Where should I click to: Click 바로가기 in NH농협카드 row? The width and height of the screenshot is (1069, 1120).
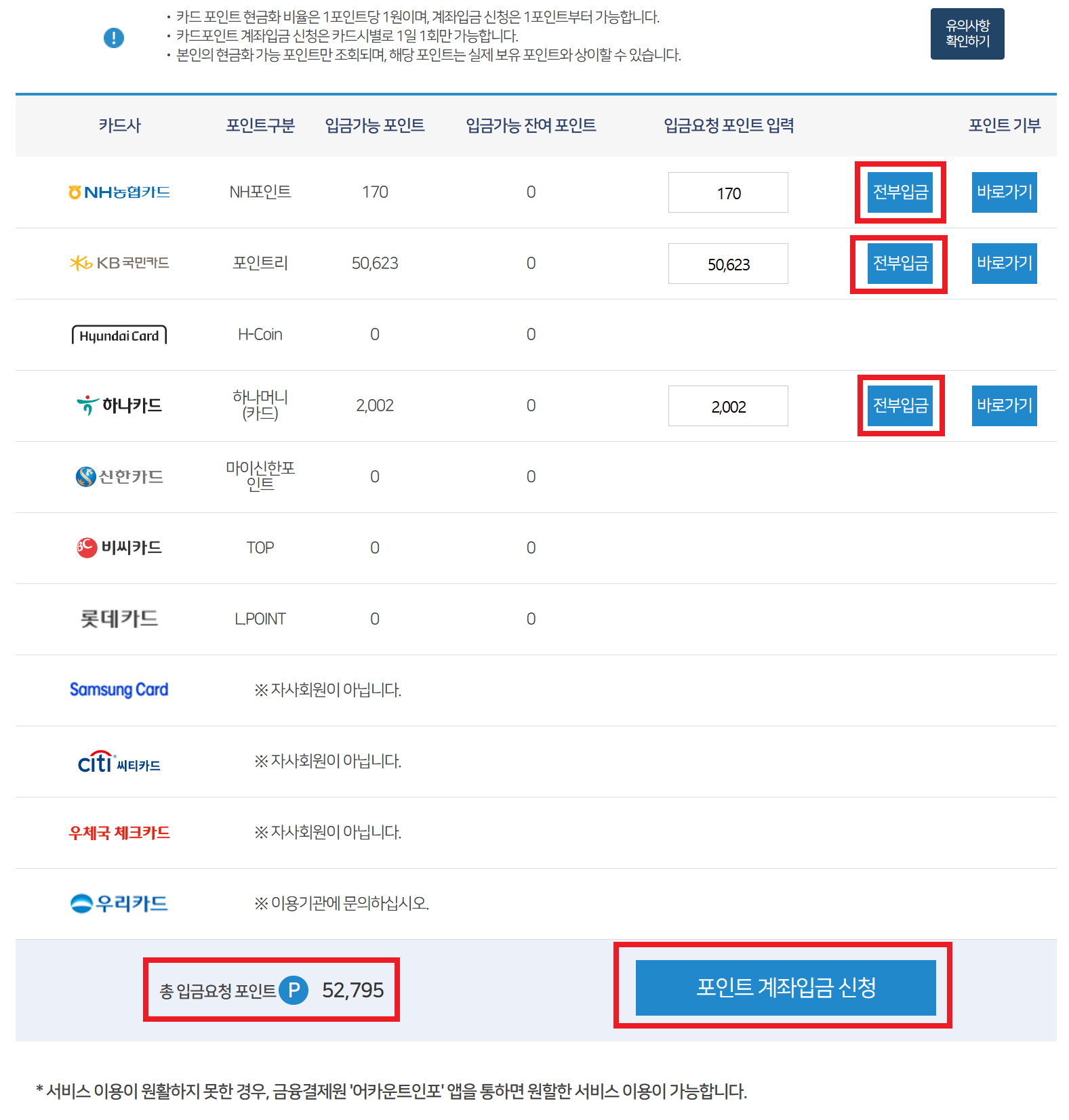[x=1005, y=192]
